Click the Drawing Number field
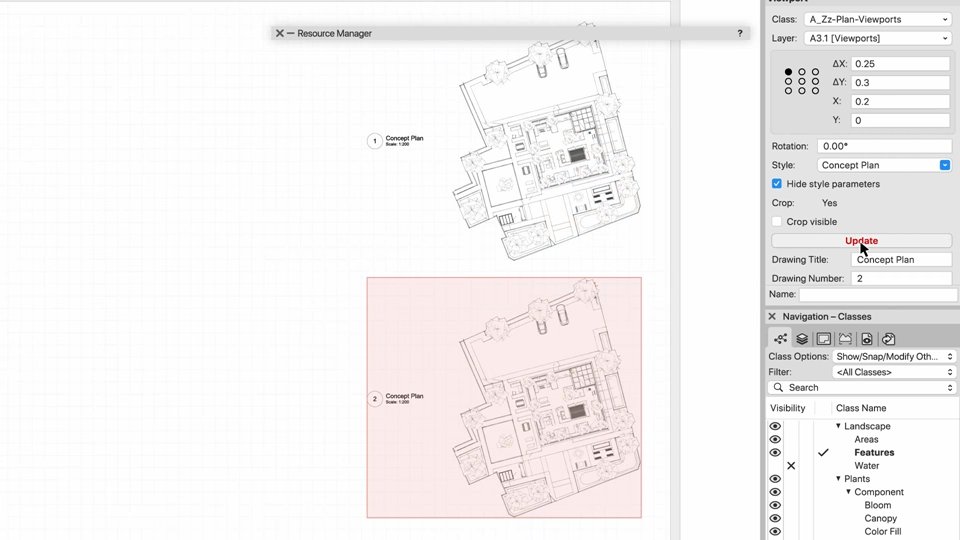The height and width of the screenshot is (540, 960). click(x=901, y=279)
